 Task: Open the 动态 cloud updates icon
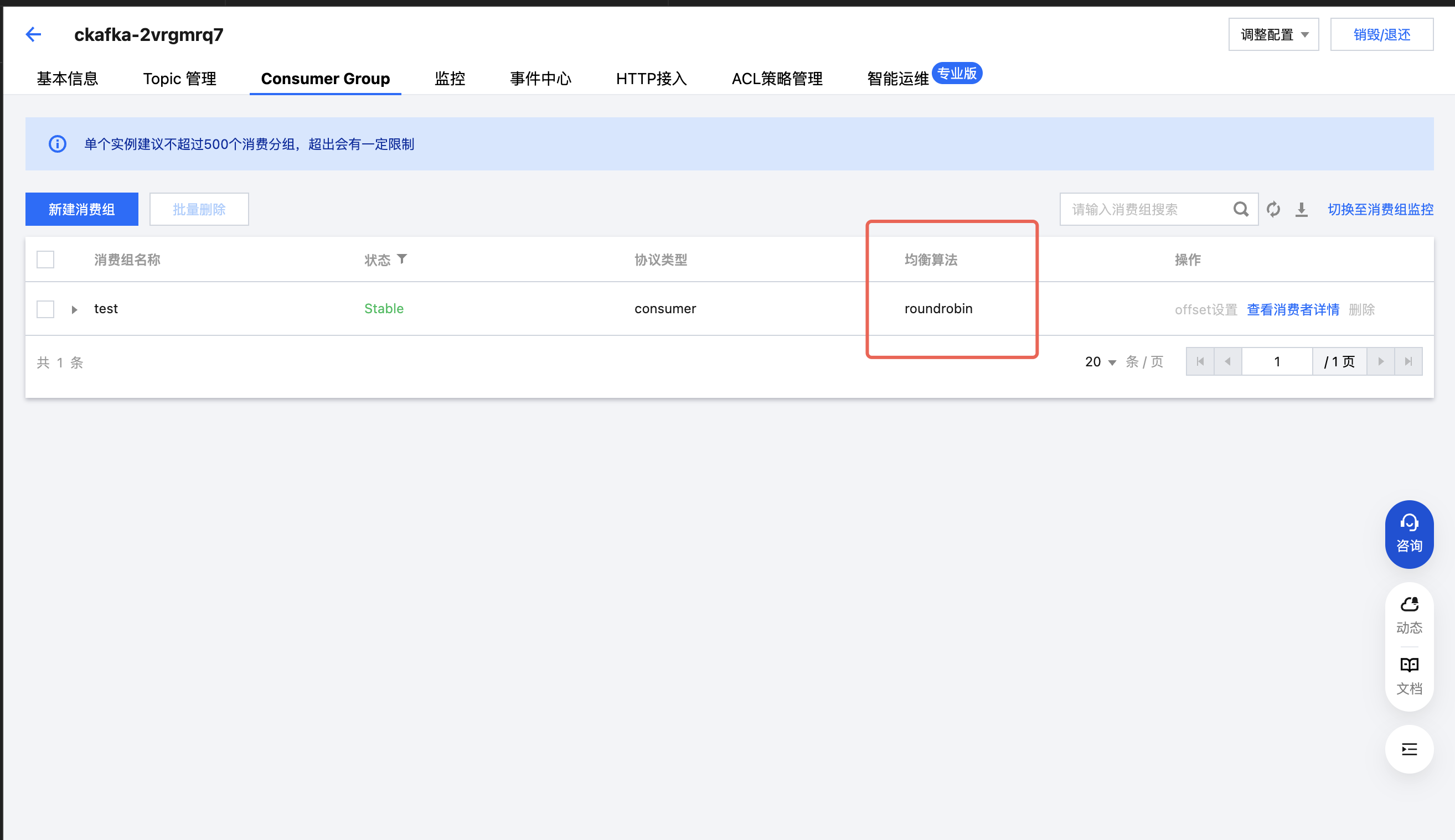(1409, 615)
